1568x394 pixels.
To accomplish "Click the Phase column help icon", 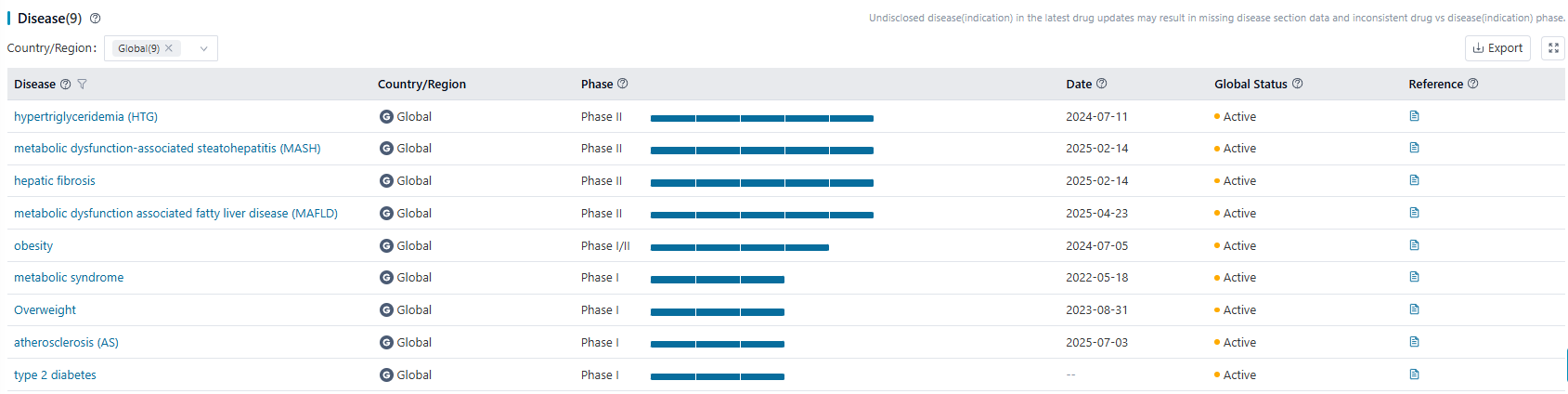I will (623, 84).
